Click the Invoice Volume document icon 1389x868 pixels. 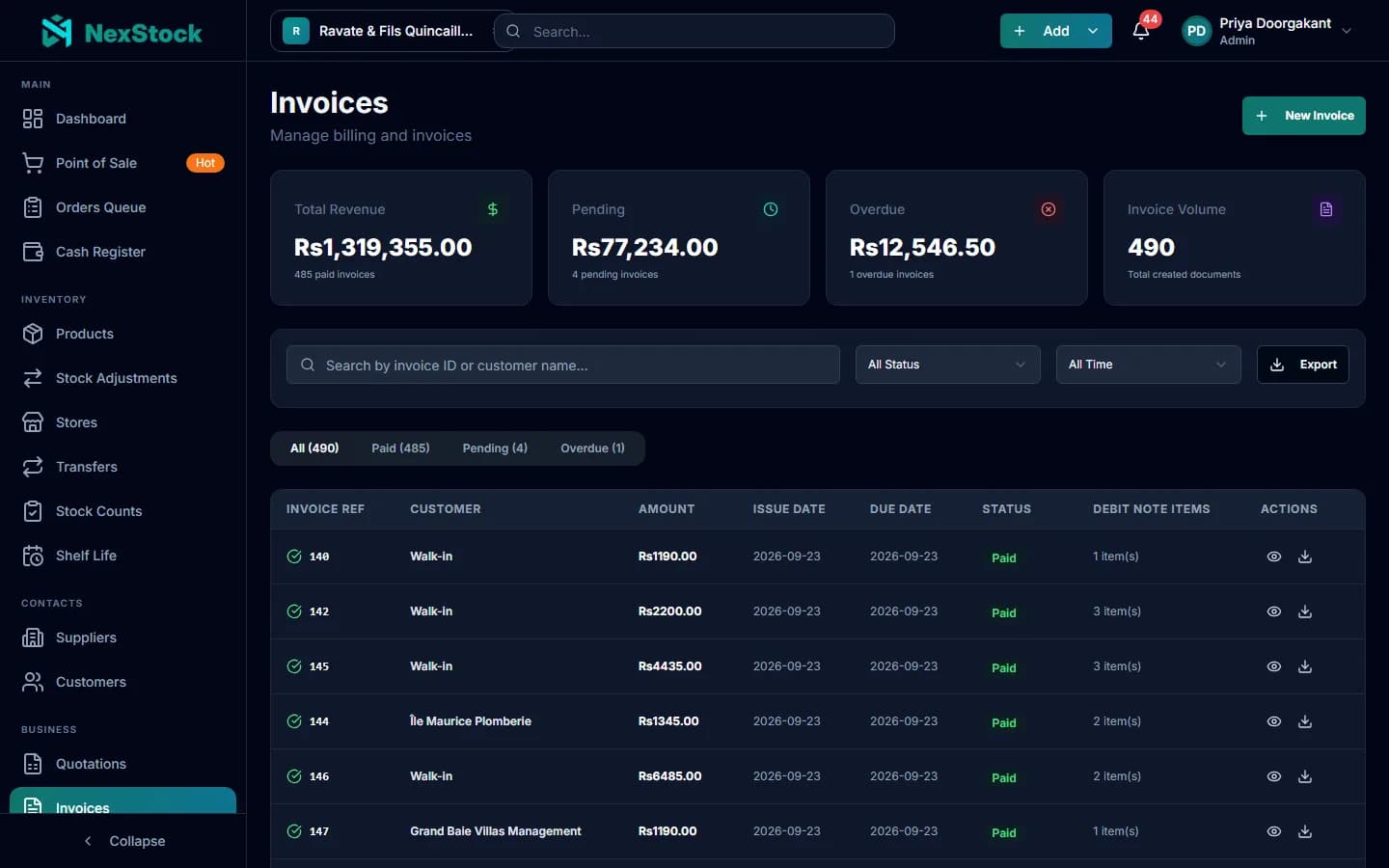1326,209
